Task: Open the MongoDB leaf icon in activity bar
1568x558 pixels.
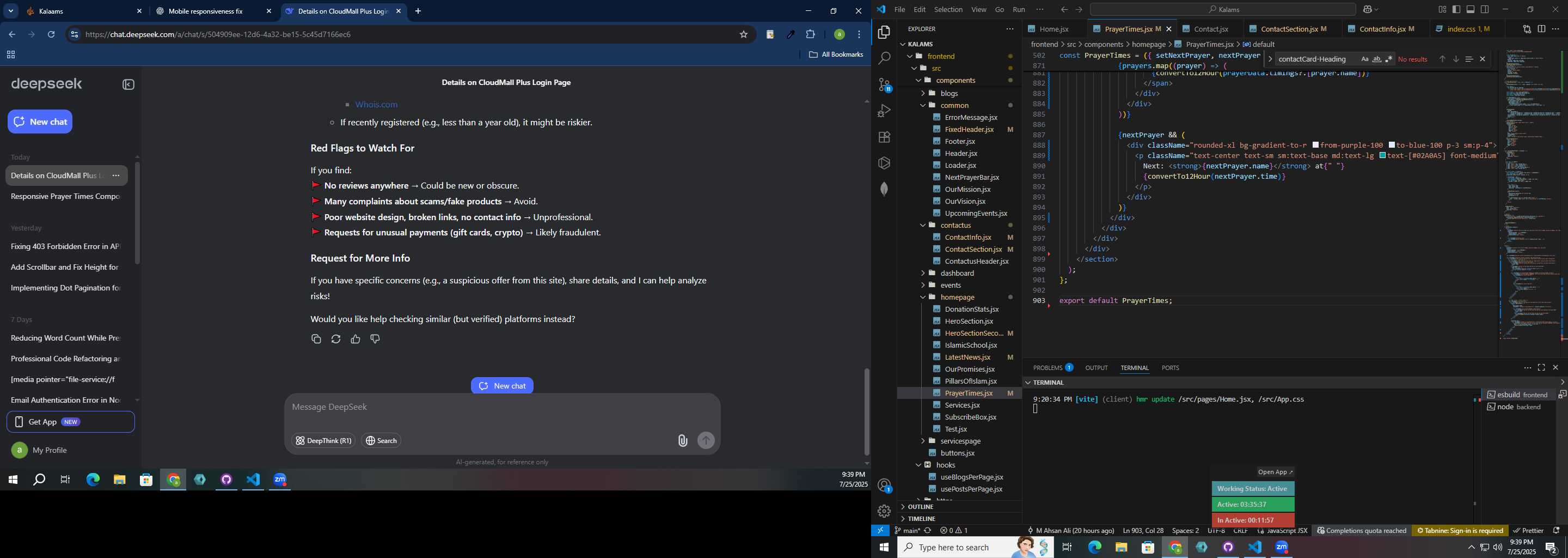Action: tap(884, 190)
